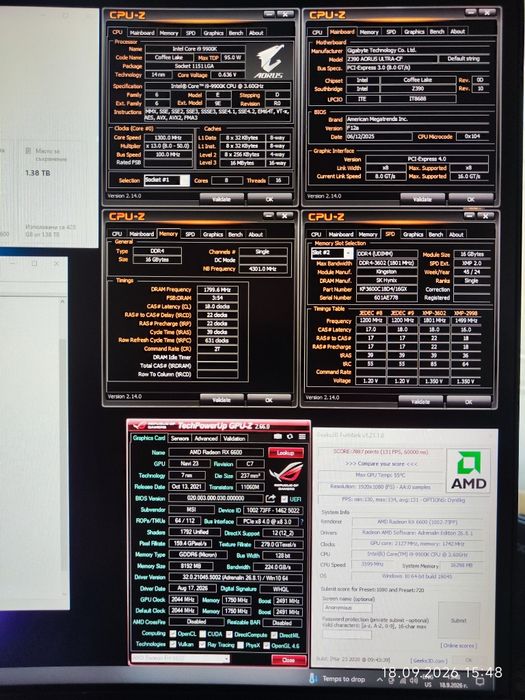This screenshot has height=700, width=525.
Task: Toggle the Vulkan checkbox
Action: pyautogui.click(x=173, y=644)
